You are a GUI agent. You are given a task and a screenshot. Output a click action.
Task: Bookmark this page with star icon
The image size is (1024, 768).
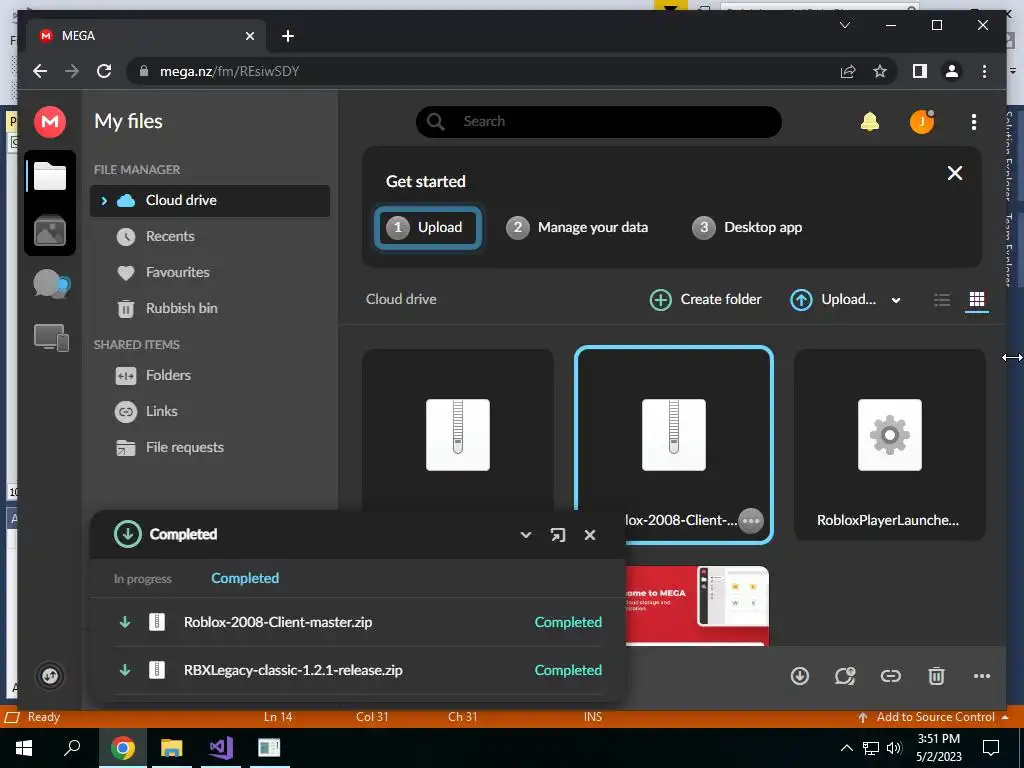(880, 71)
